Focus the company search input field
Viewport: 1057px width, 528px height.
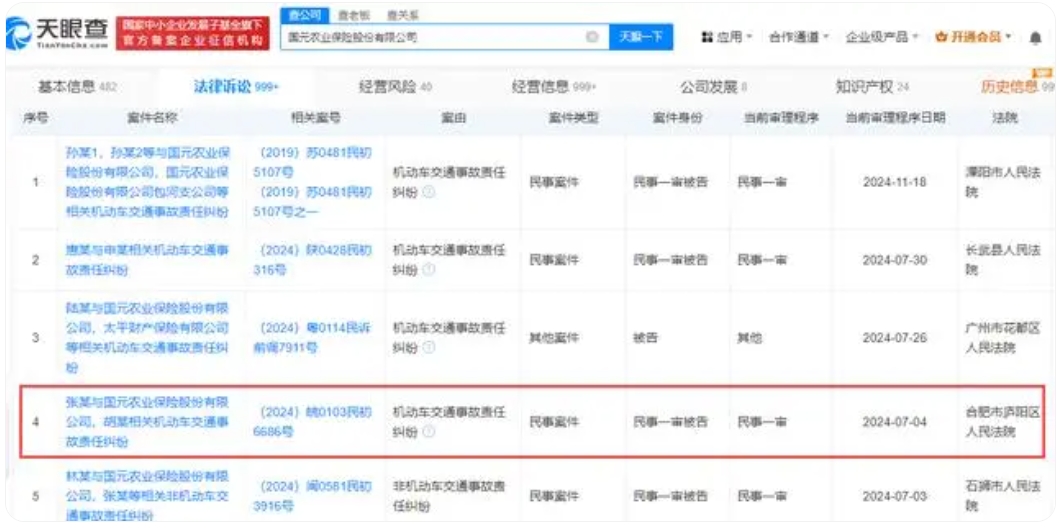tap(445, 37)
